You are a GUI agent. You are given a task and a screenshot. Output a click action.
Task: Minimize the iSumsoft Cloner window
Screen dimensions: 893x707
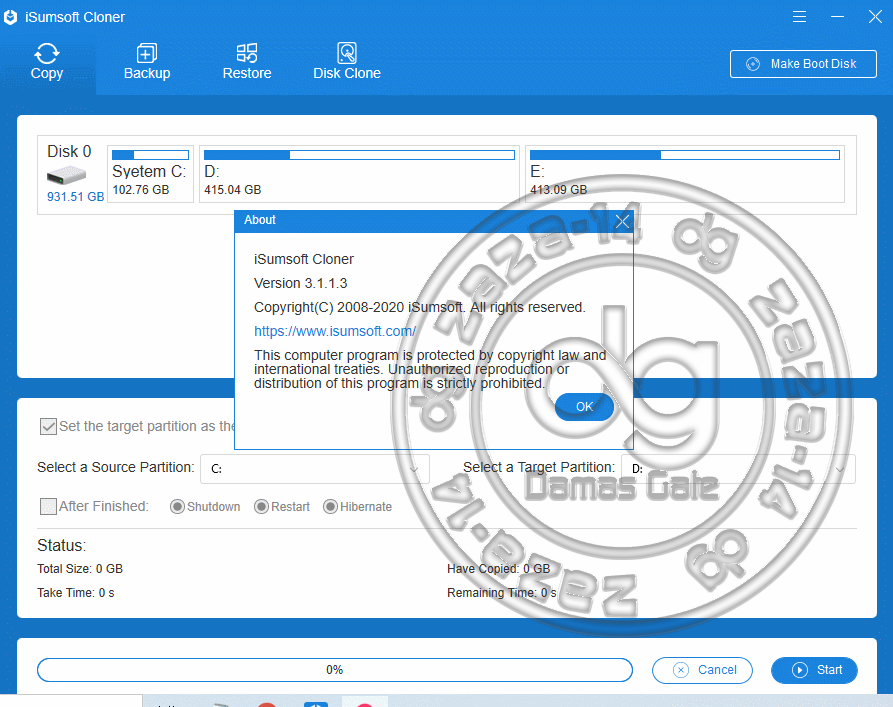click(837, 17)
